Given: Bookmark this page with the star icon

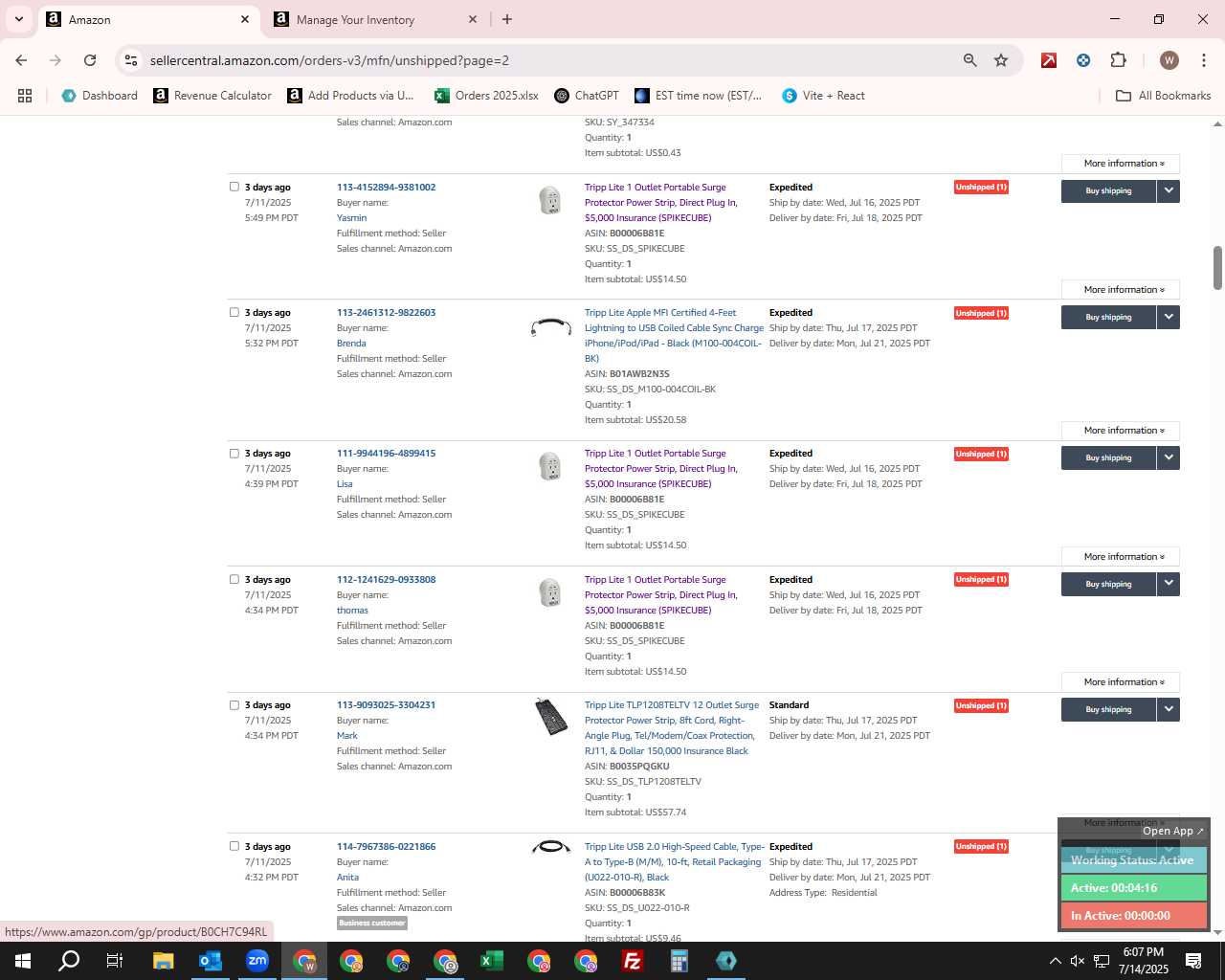Looking at the screenshot, I should [1001, 60].
